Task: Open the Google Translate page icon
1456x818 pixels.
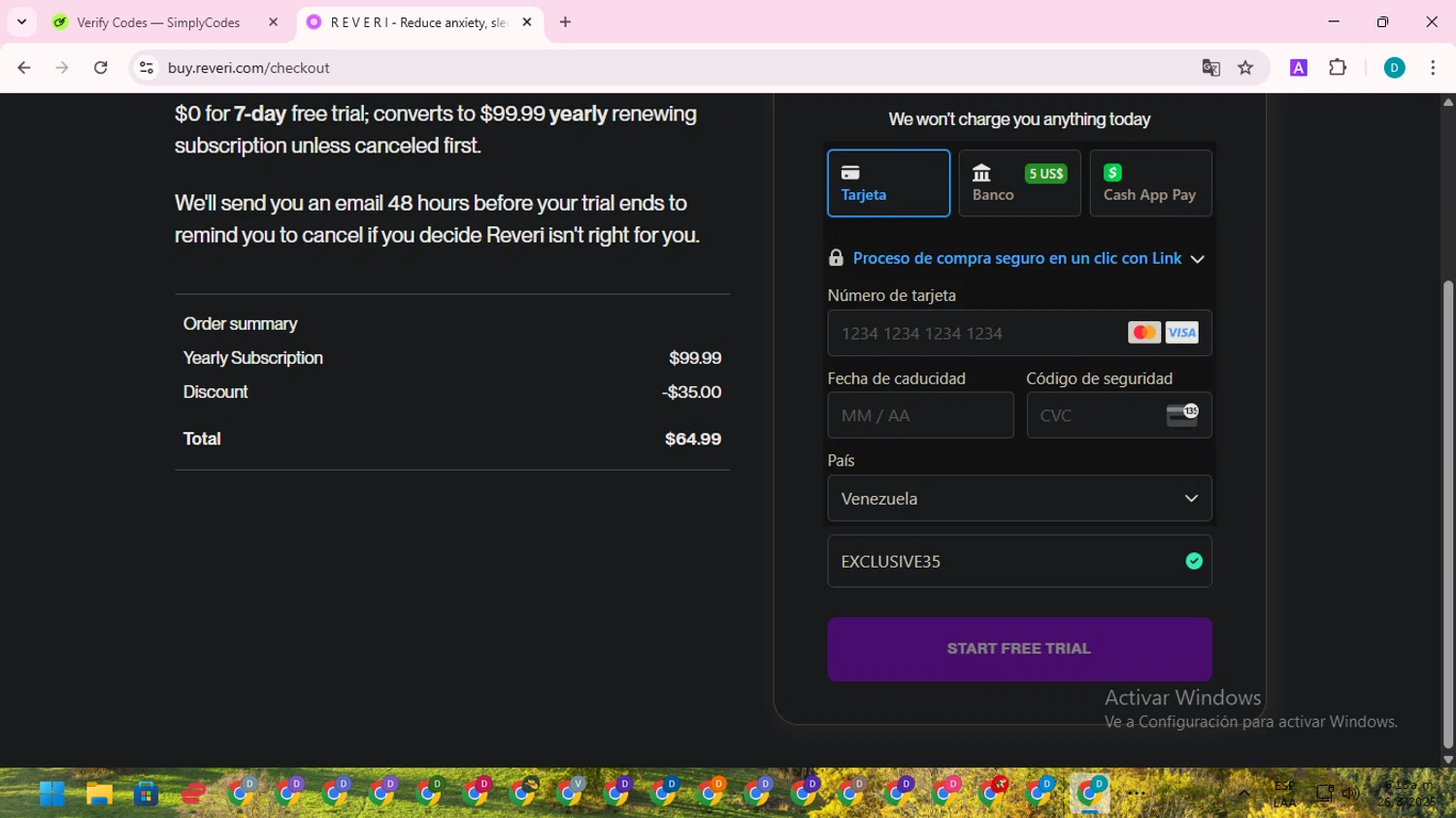Action: (x=1210, y=68)
